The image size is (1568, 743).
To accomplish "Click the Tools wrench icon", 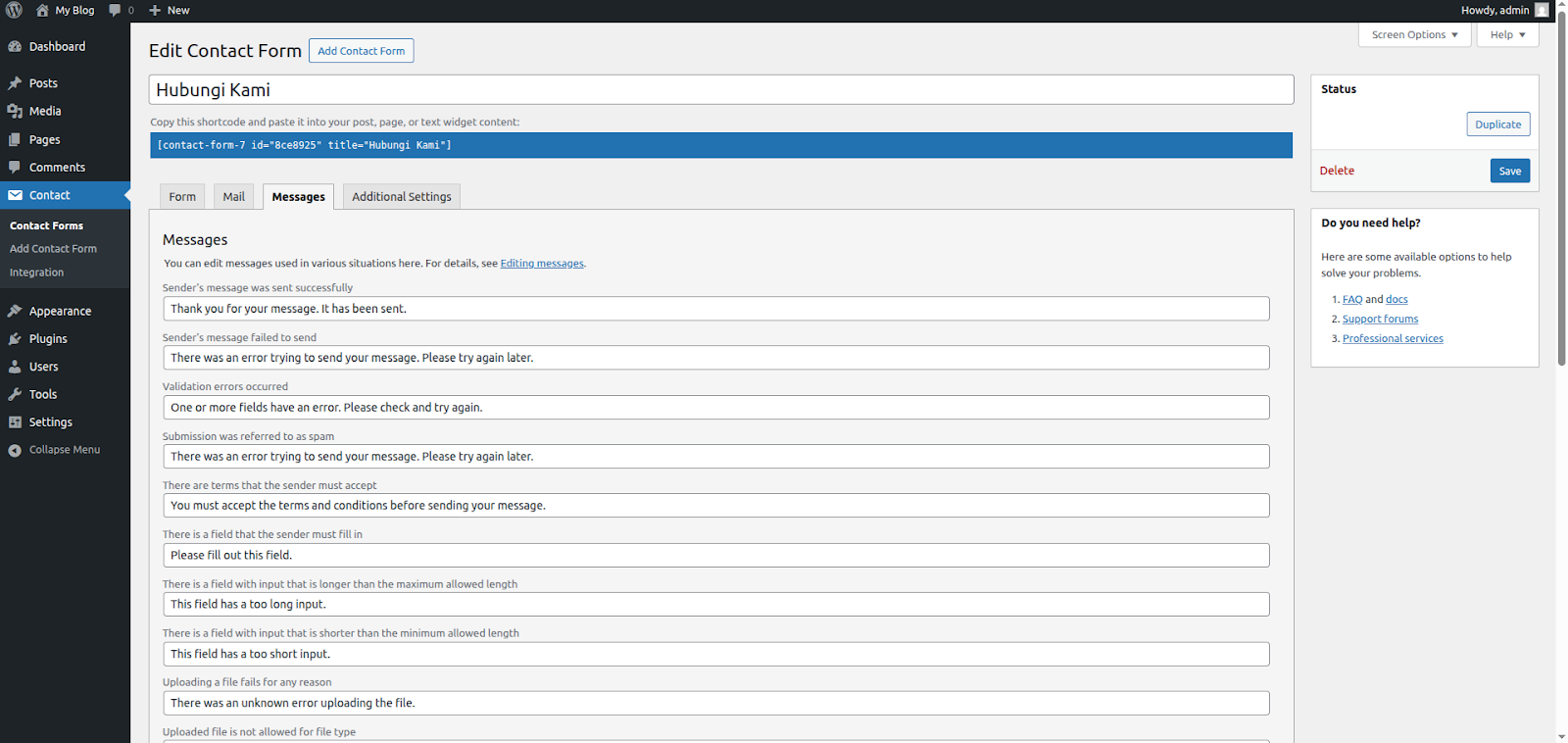I will click(x=15, y=395).
